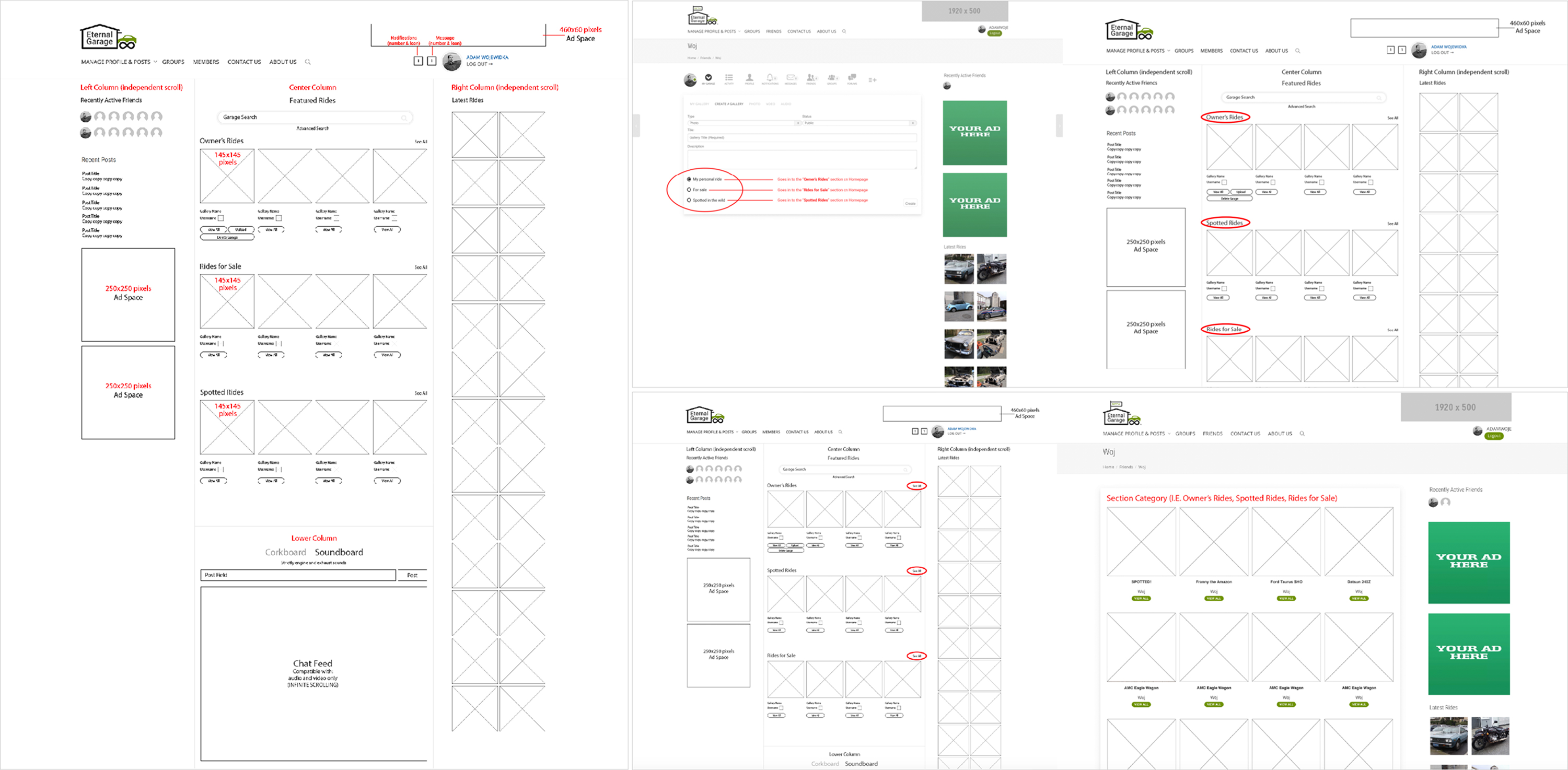Screen dimensions: 1568x770
Task: Click the Groups icon in profile nav
Action: 831,77
